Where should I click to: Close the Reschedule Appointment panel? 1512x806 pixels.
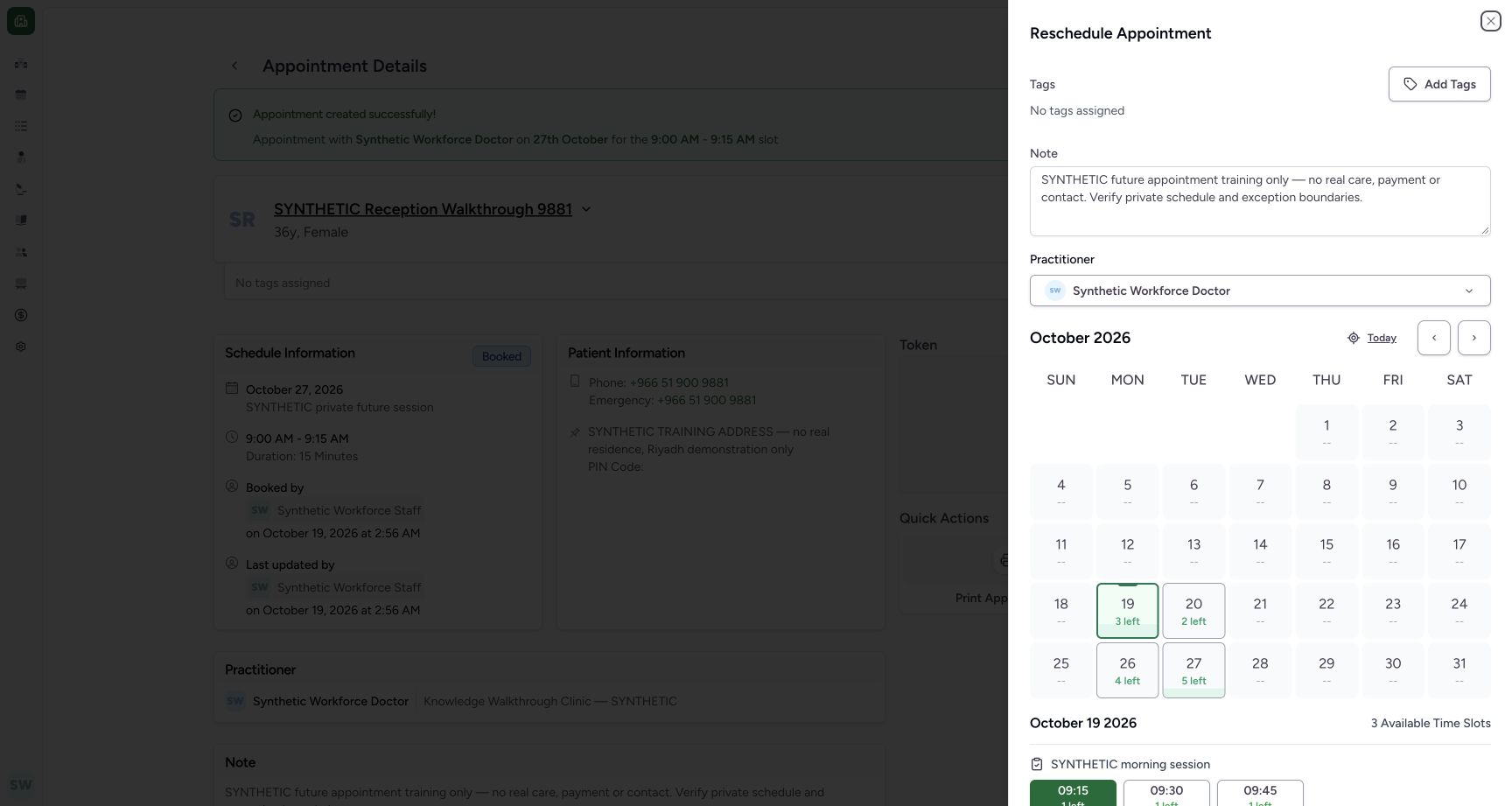[x=1491, y=21]
